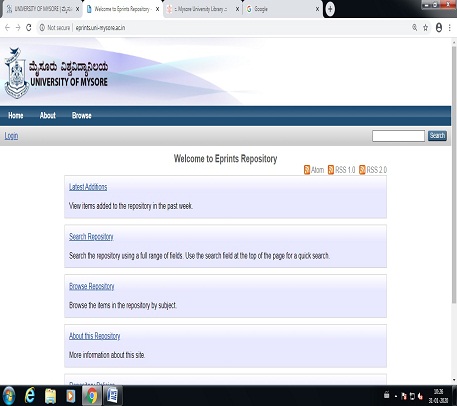Focus the repository quick search box
The height and width of the screenshot is (406, 457).
pyautogui.click(x=398, y=136)
